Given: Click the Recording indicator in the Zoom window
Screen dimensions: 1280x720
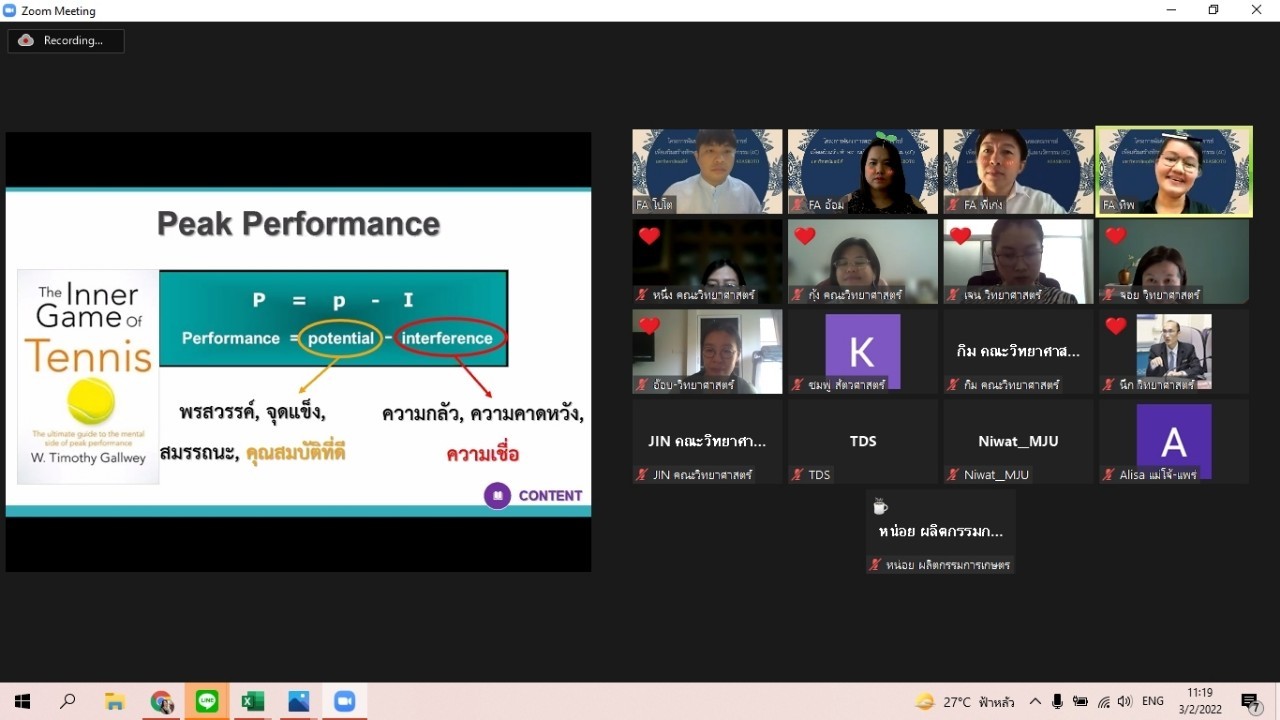Looking at the screenshot, I should pos(65,41).
